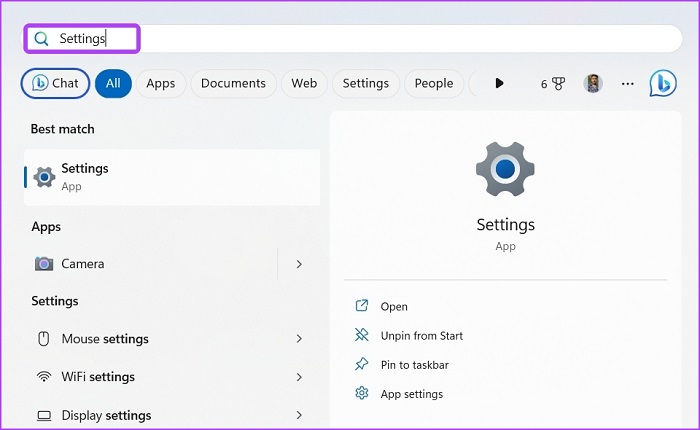Click the user profile avatar
This screenshot has width=700, height=430.
(x=593, y=83)
